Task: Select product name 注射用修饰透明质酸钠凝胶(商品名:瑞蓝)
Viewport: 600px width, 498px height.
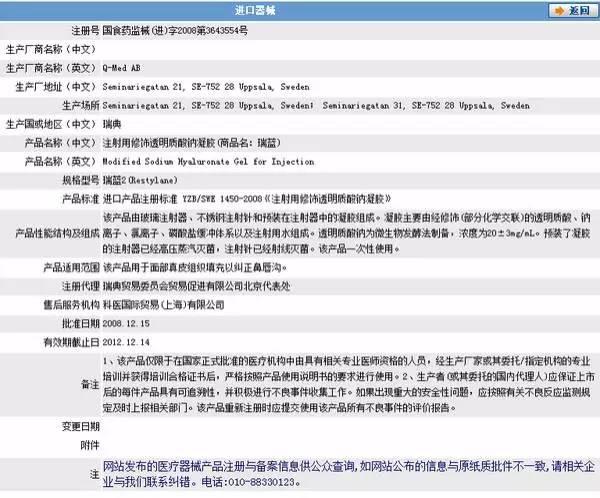Action: 192,143
